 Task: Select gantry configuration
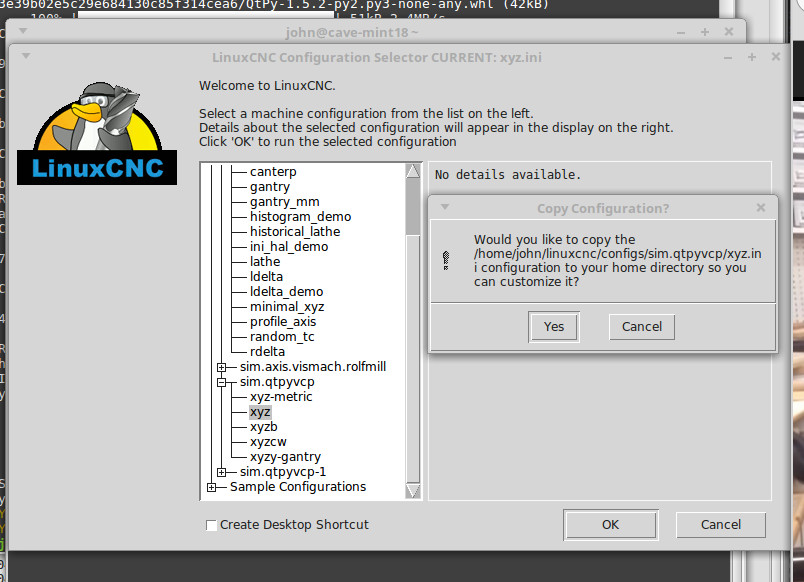click(270, 187)
